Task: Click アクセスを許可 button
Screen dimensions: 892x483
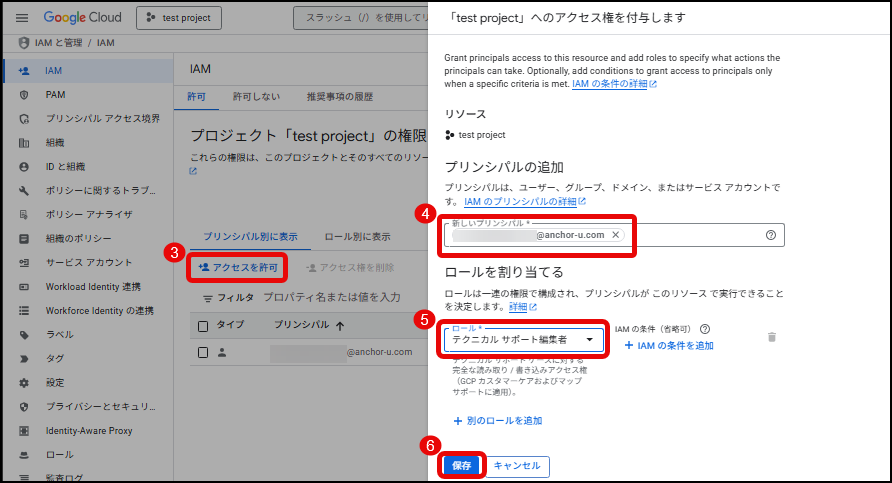Action: tap(238, 267)
